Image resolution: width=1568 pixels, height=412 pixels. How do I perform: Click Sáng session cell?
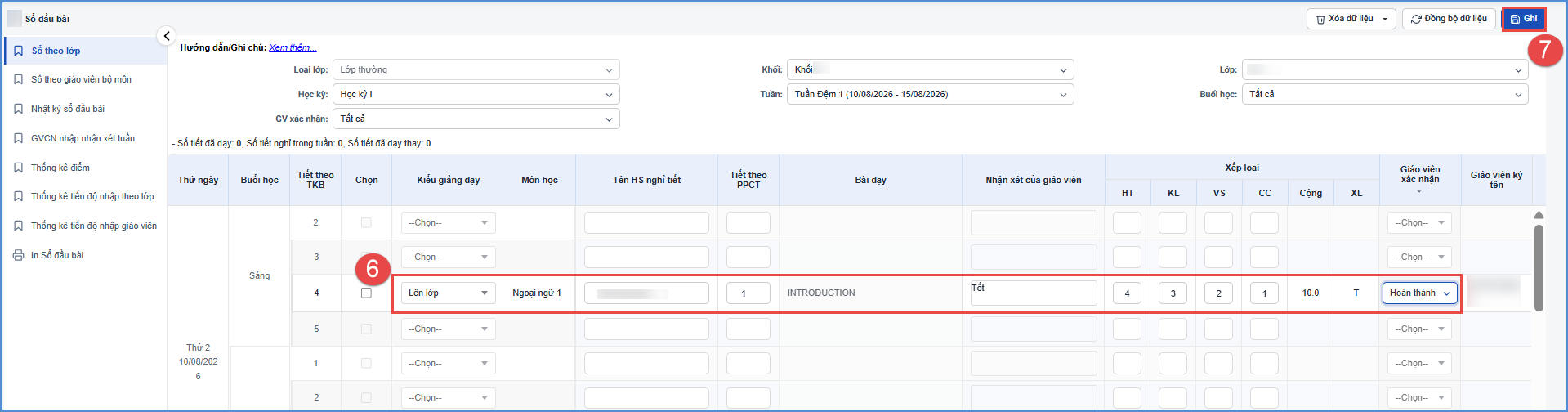tap(259, 275)
